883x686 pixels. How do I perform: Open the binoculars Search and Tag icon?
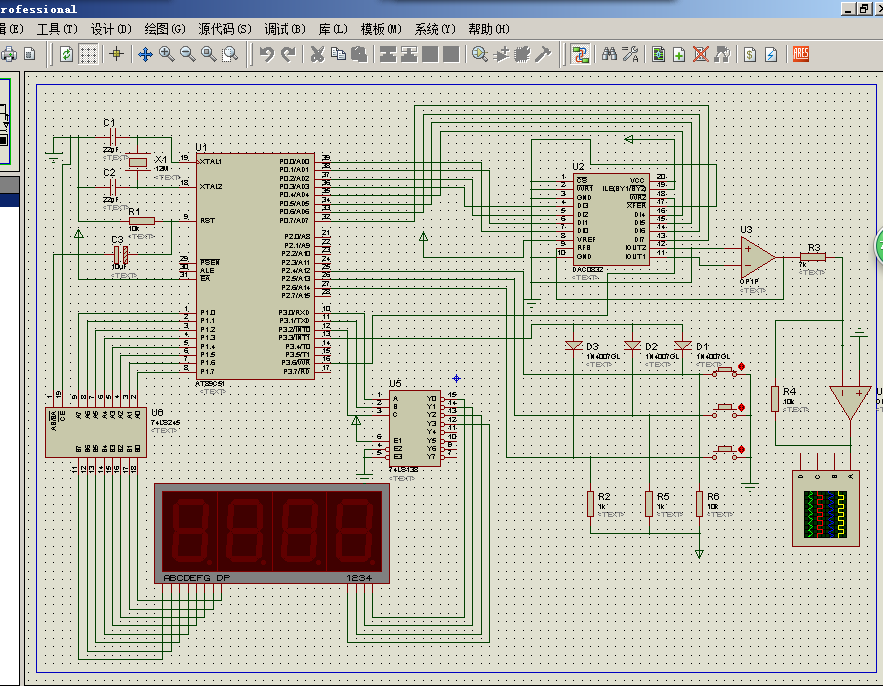(609, 54)
